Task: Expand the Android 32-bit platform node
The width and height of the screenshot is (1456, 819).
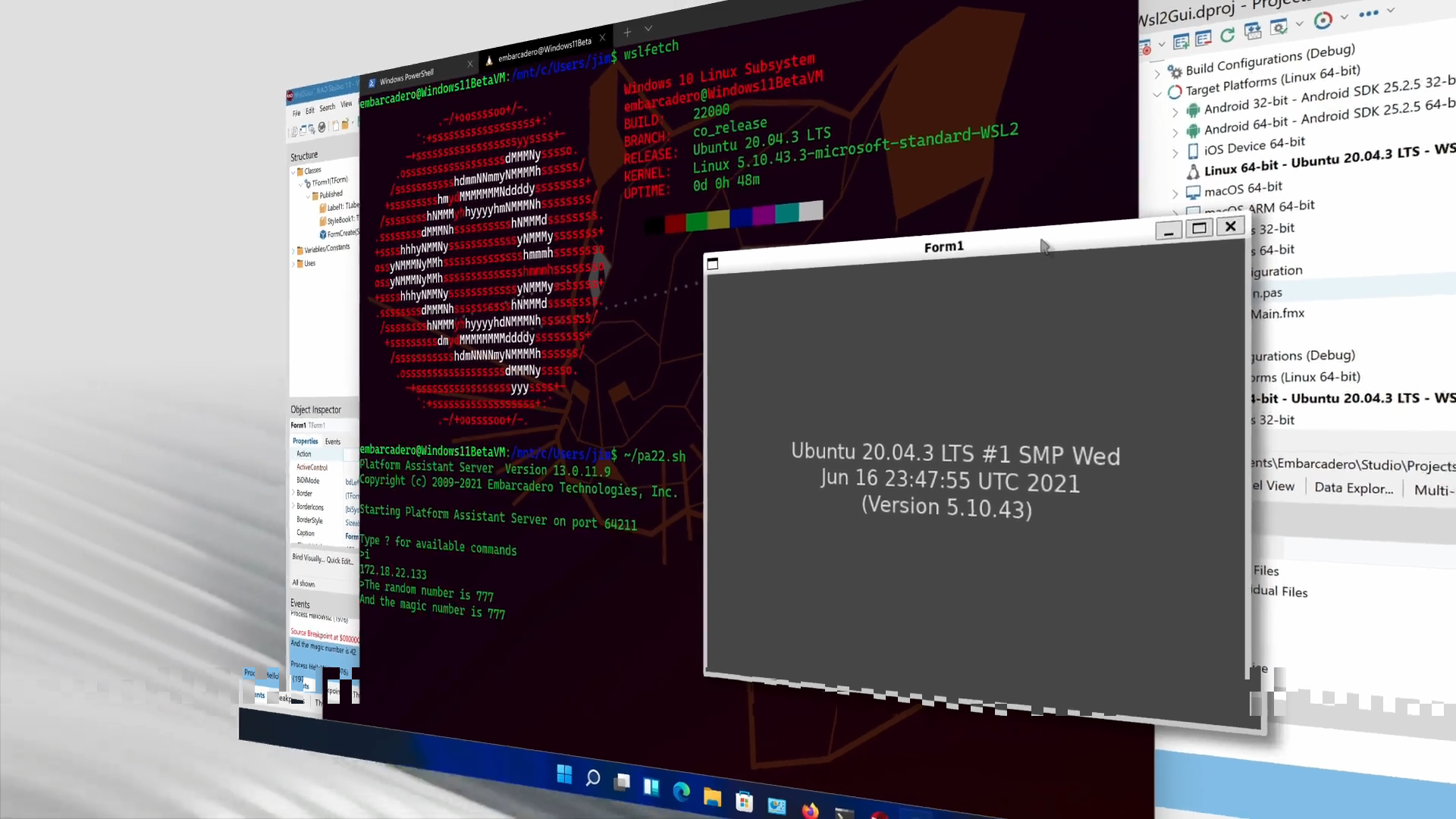Action: [1175, 112]
